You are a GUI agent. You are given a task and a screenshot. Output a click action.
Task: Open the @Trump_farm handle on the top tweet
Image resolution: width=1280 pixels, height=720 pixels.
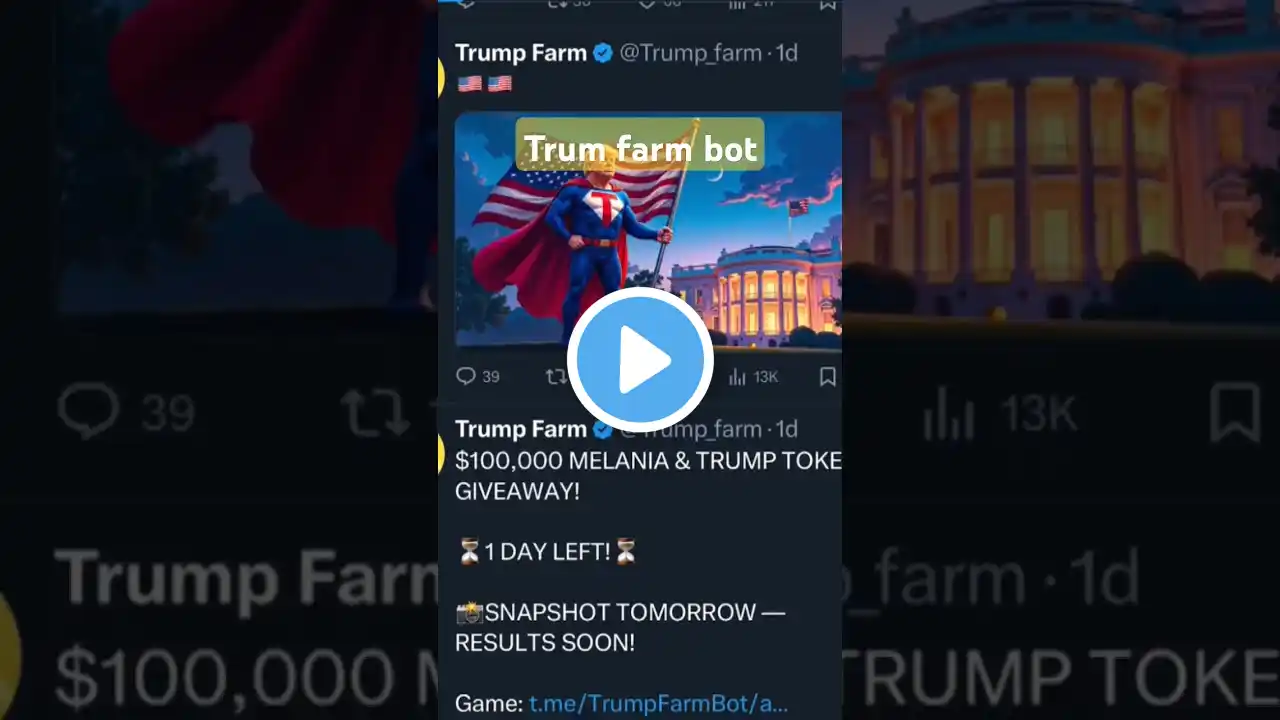click(690, 53)
